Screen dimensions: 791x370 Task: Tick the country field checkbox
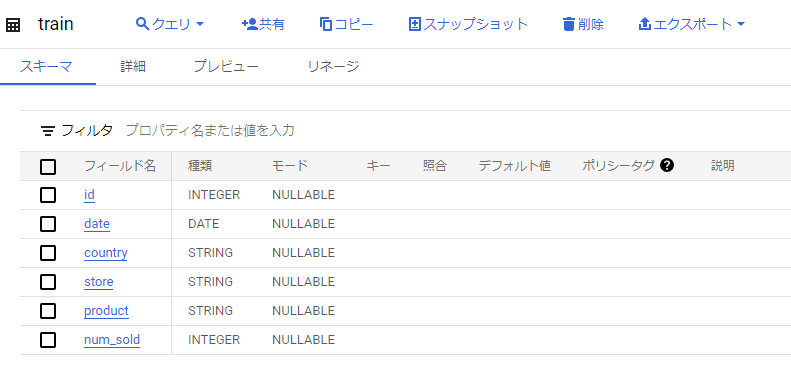tap(48, 253)
